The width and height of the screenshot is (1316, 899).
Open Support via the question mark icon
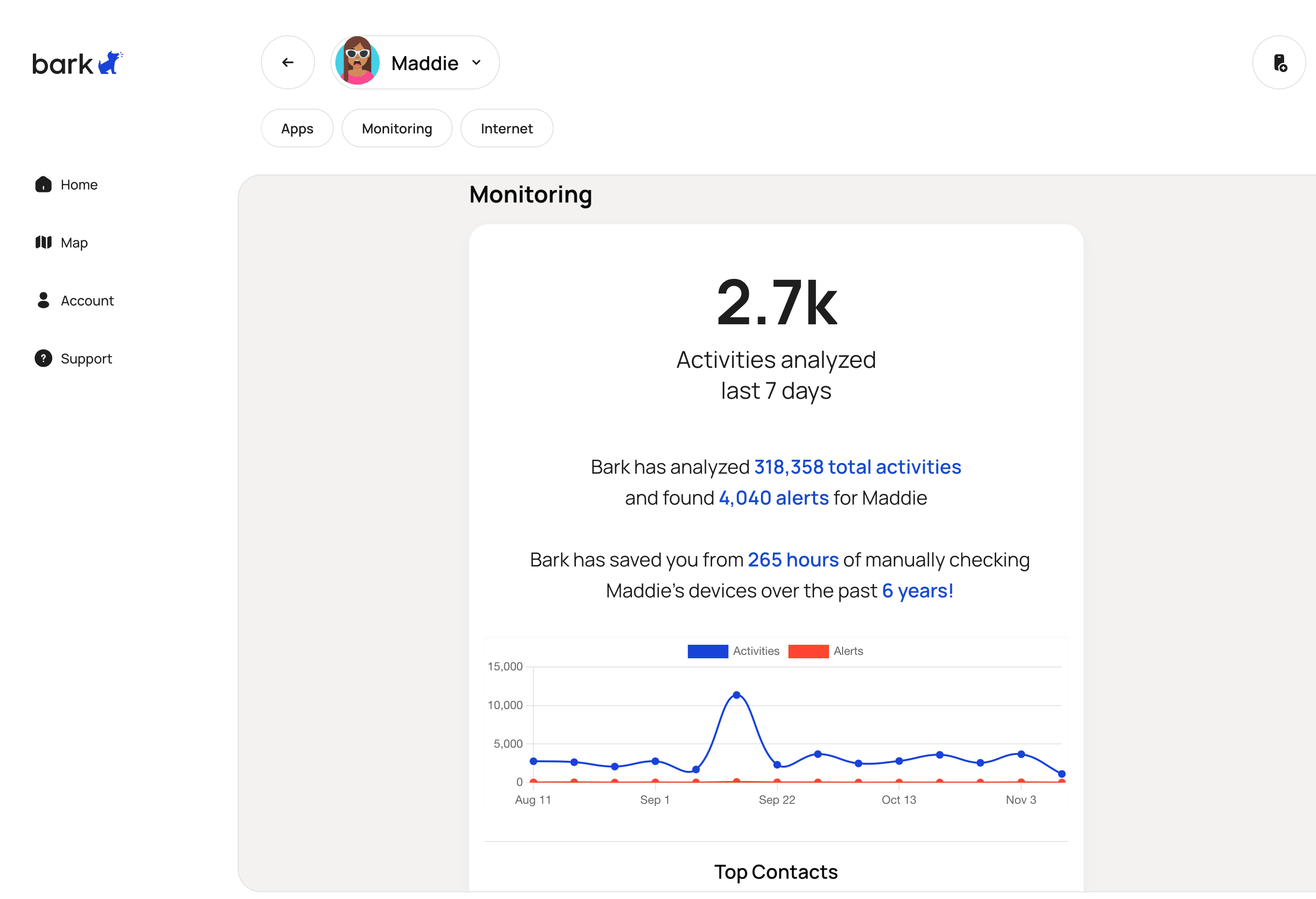(43, 358)
